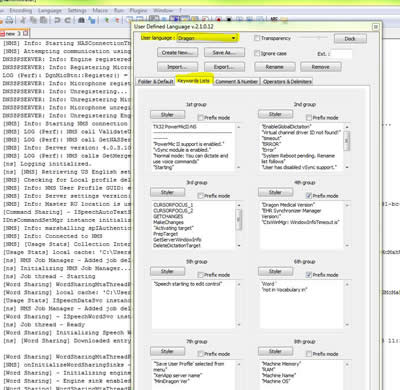Click the 2nd group Styler button

275,114
